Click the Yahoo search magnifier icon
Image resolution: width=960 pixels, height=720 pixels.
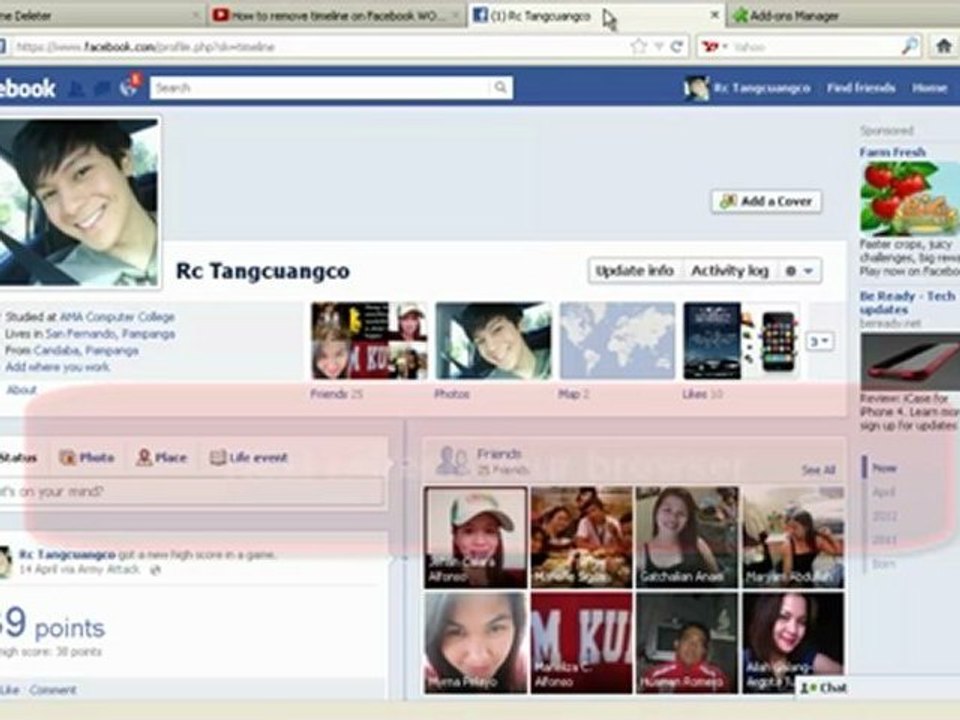click(x=910, y=46)
